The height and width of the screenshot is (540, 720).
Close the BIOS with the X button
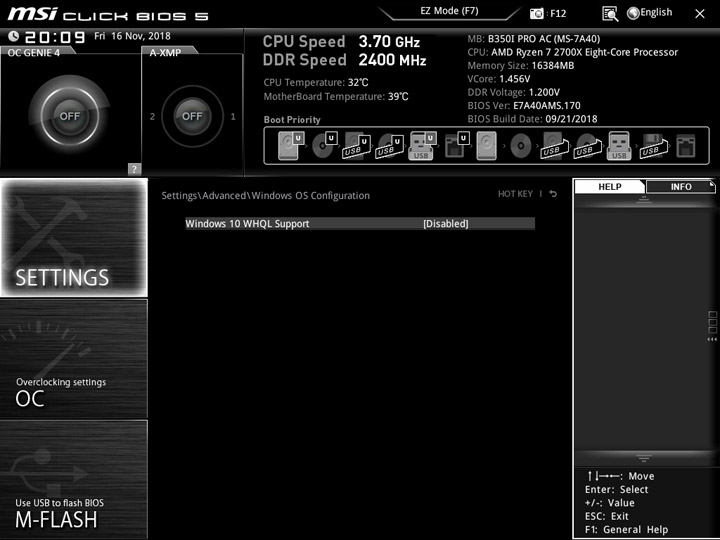[699, 14]
